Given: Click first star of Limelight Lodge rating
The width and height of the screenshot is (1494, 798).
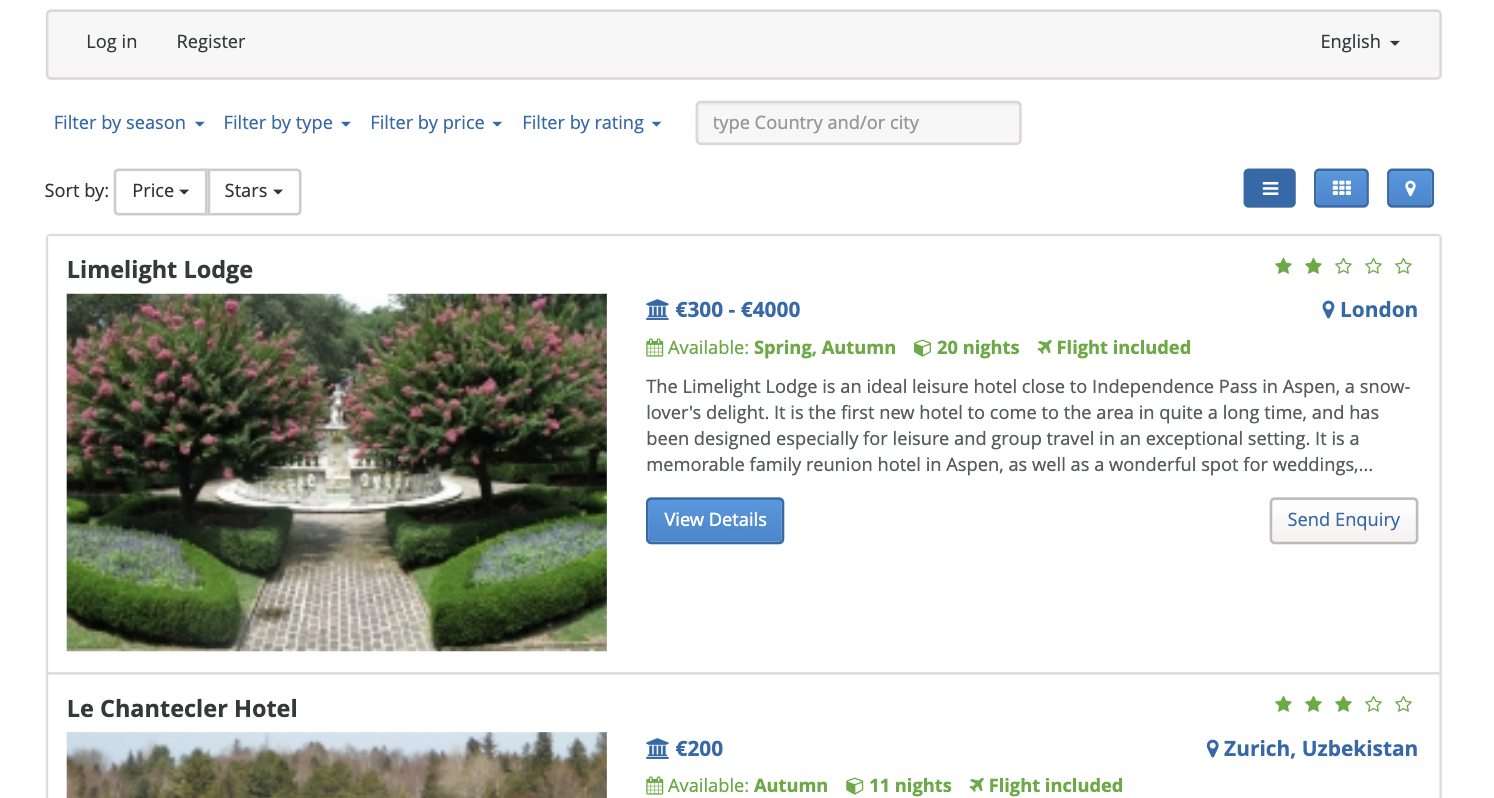Looking at the screenshot, I should click(x=1283, y=266).
